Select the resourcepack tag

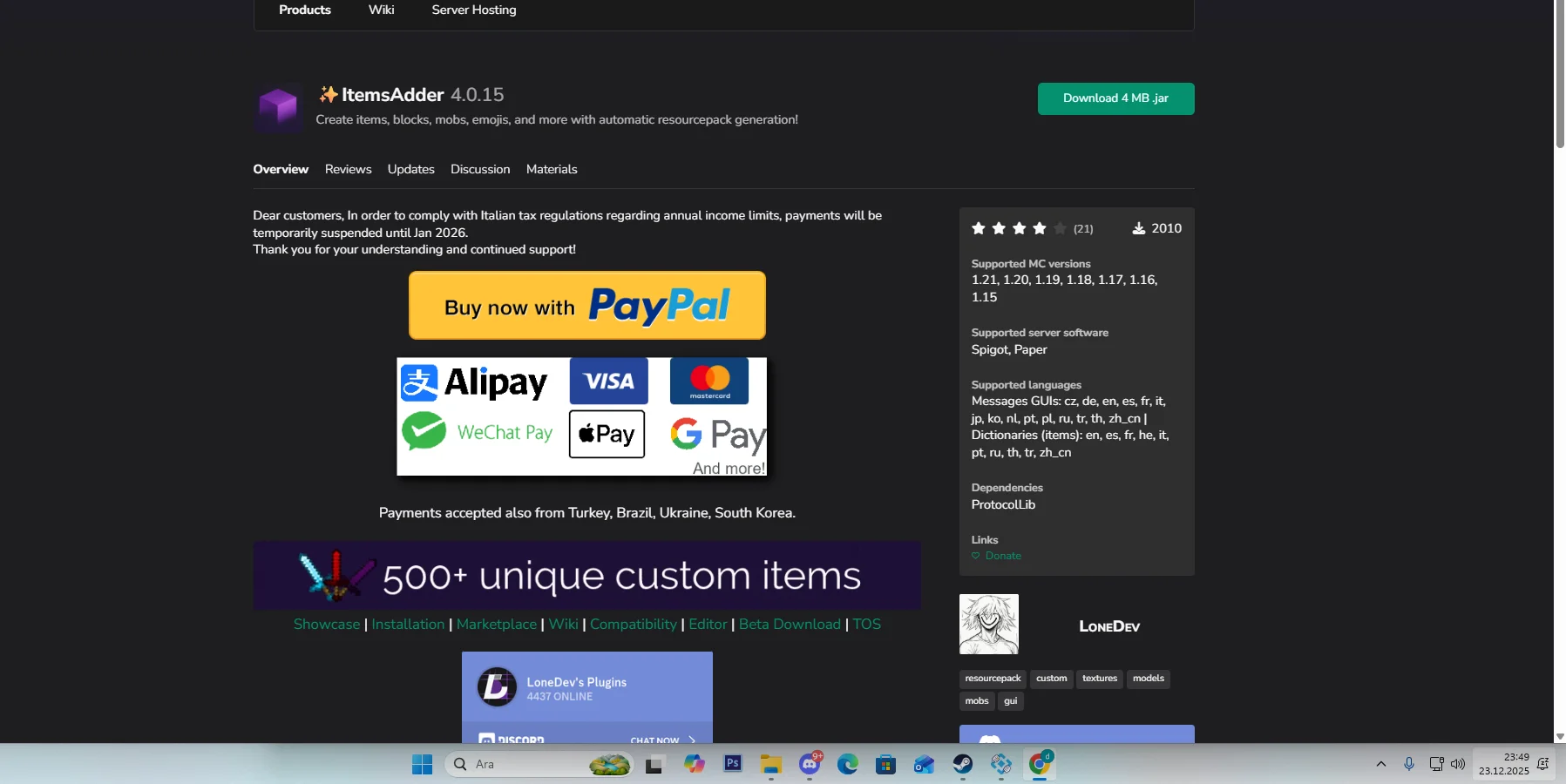click(x=993, y=679)
